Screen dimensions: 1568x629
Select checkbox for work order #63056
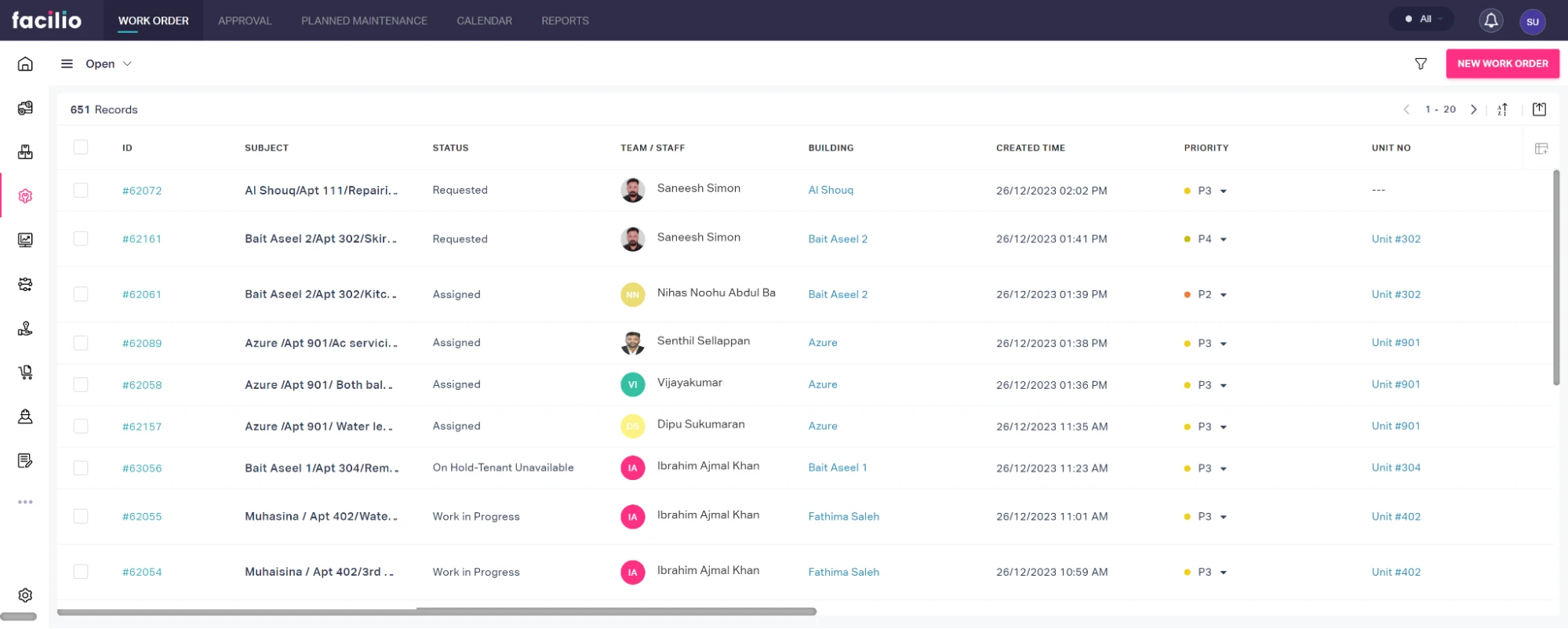[81, 468]
